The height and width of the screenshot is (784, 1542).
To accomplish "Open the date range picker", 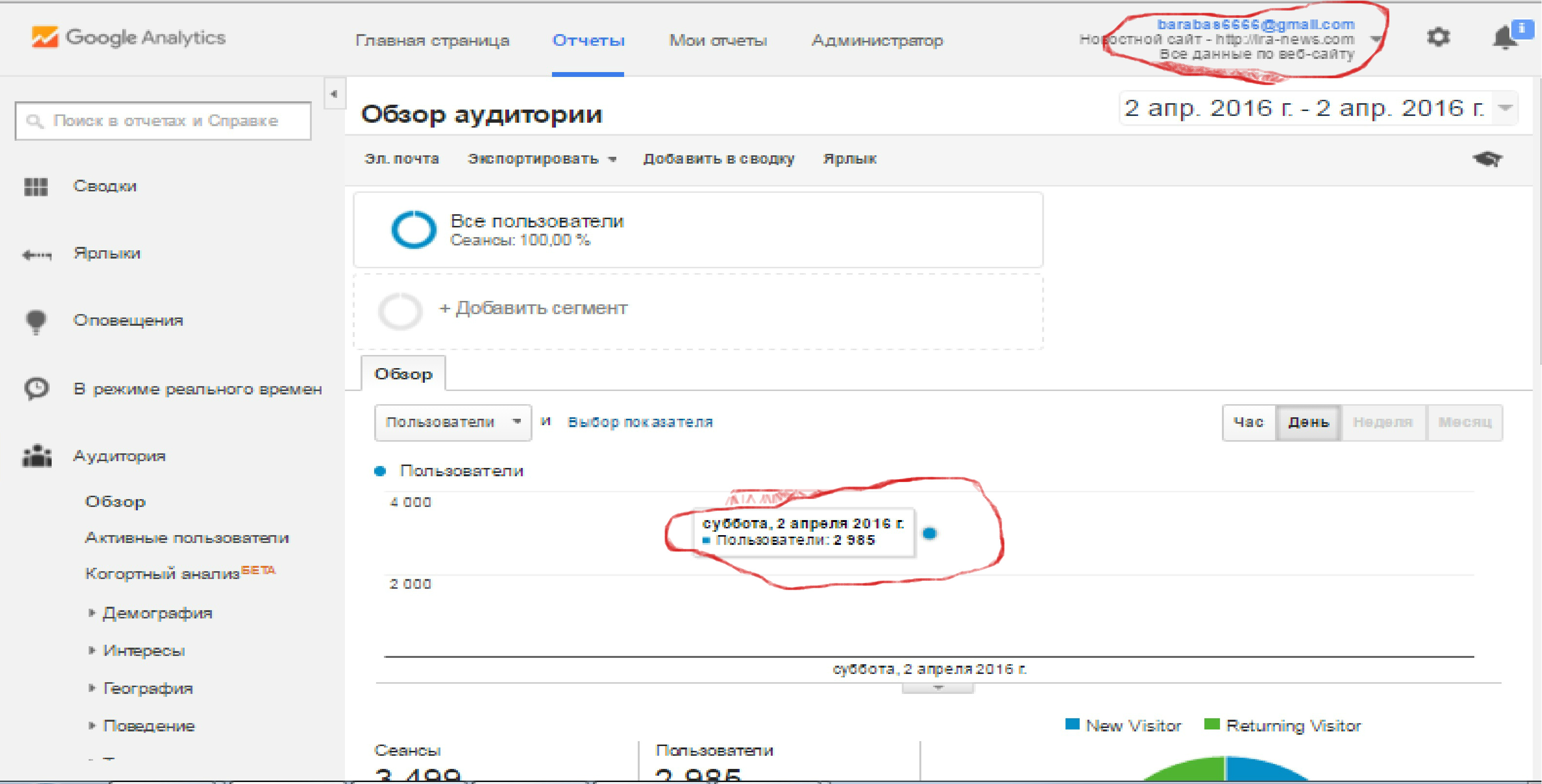I will [x=1318, y=108].
